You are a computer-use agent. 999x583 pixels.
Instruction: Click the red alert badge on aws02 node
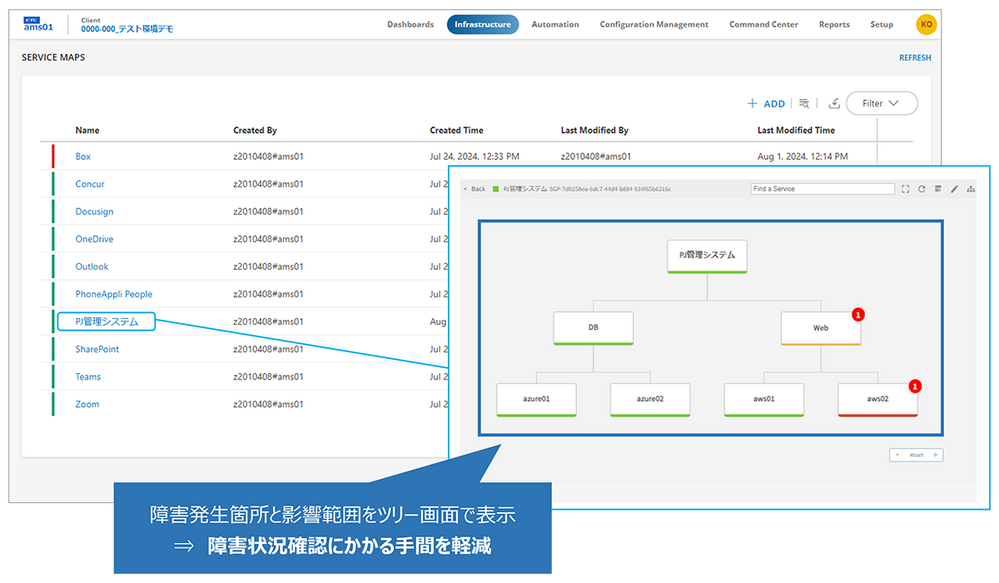915,386
